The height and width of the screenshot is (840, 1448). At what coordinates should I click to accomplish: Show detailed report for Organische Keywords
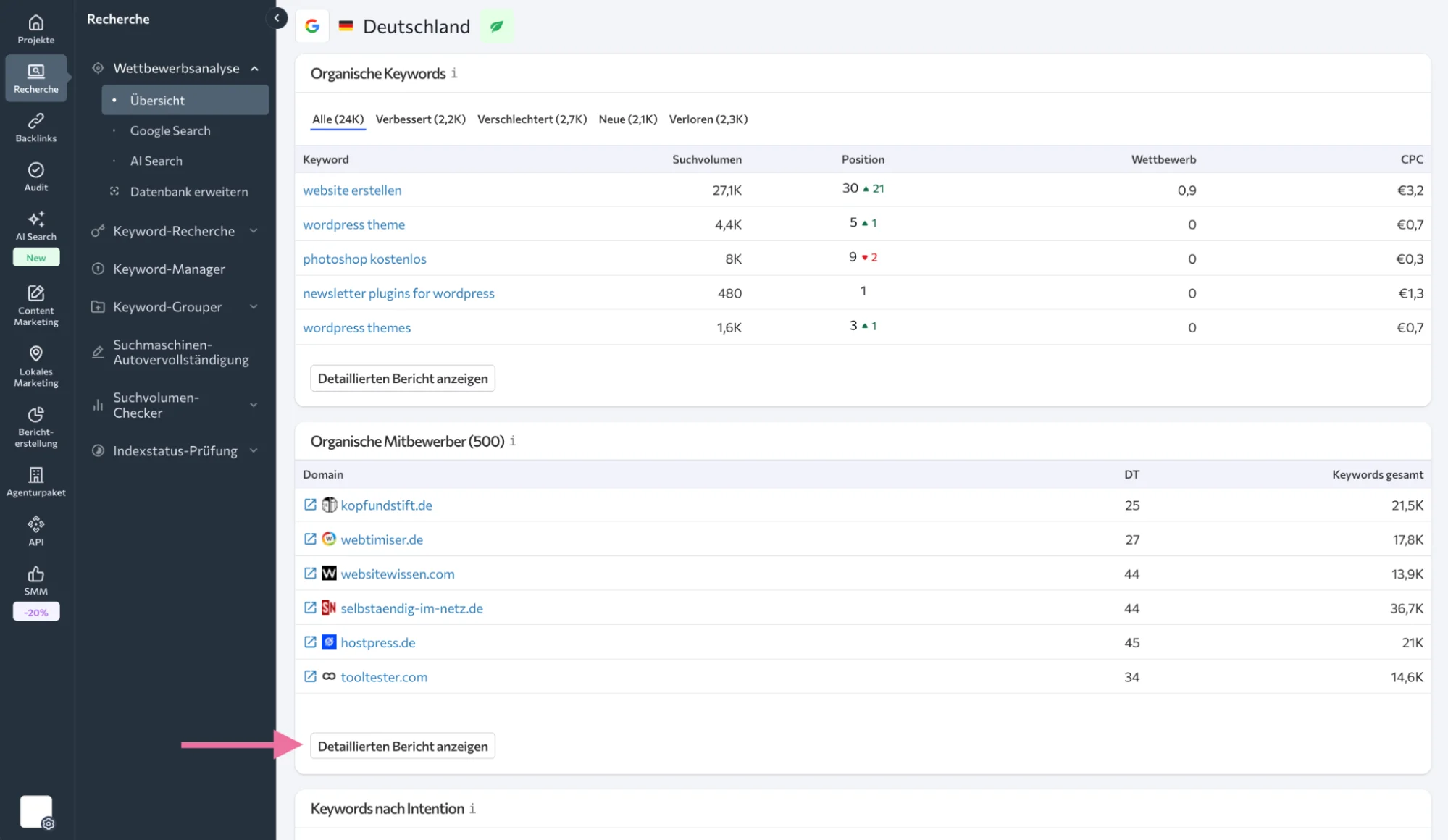click(403, 379)
